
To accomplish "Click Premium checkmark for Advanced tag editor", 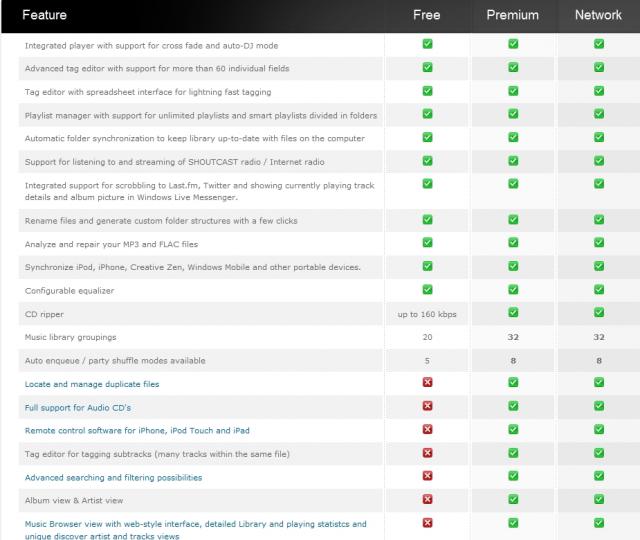I will (513, 67).
